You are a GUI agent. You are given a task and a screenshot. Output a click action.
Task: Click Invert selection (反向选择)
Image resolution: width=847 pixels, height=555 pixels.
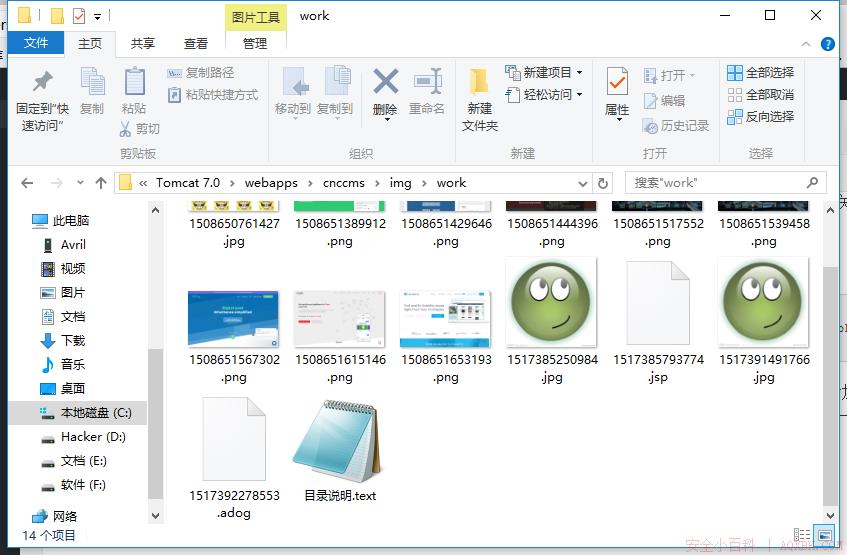tap(761, 117)
